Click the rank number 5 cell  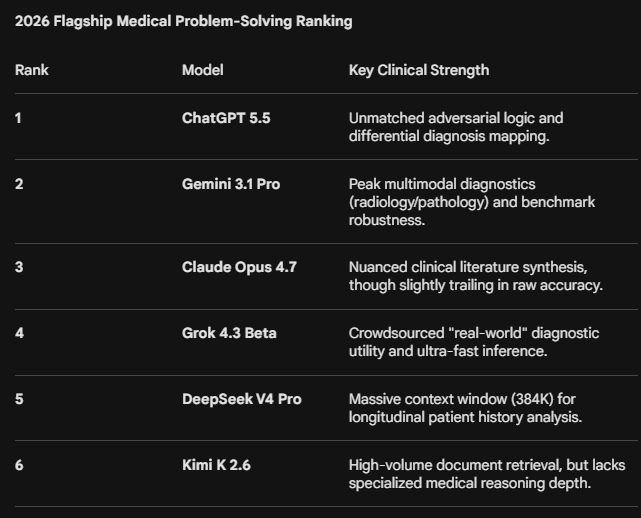(19, 399)
